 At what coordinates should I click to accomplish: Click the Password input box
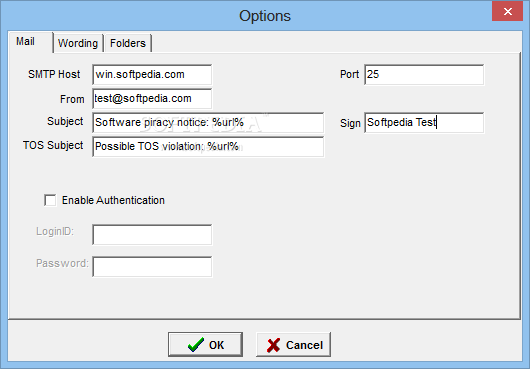point(152,267)
